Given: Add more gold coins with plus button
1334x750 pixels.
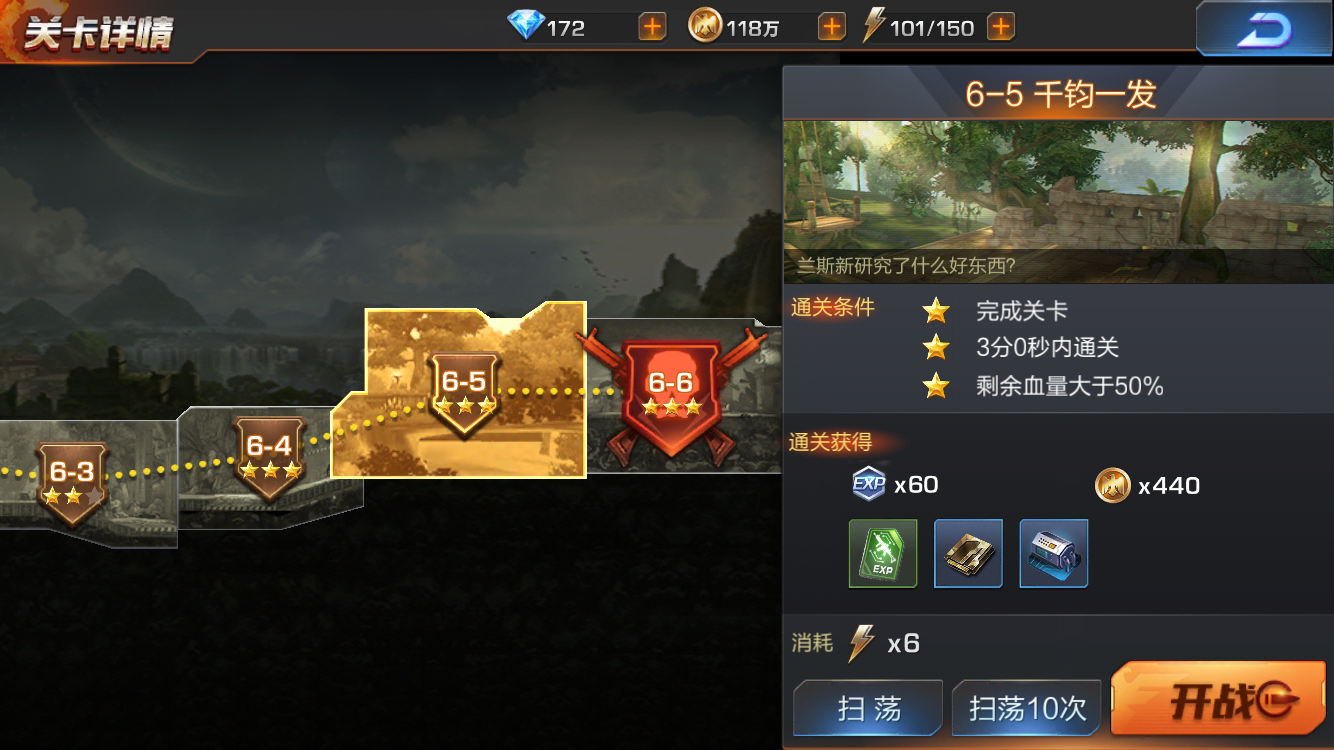Looking at the screenshot, I should tap(831, 27).
